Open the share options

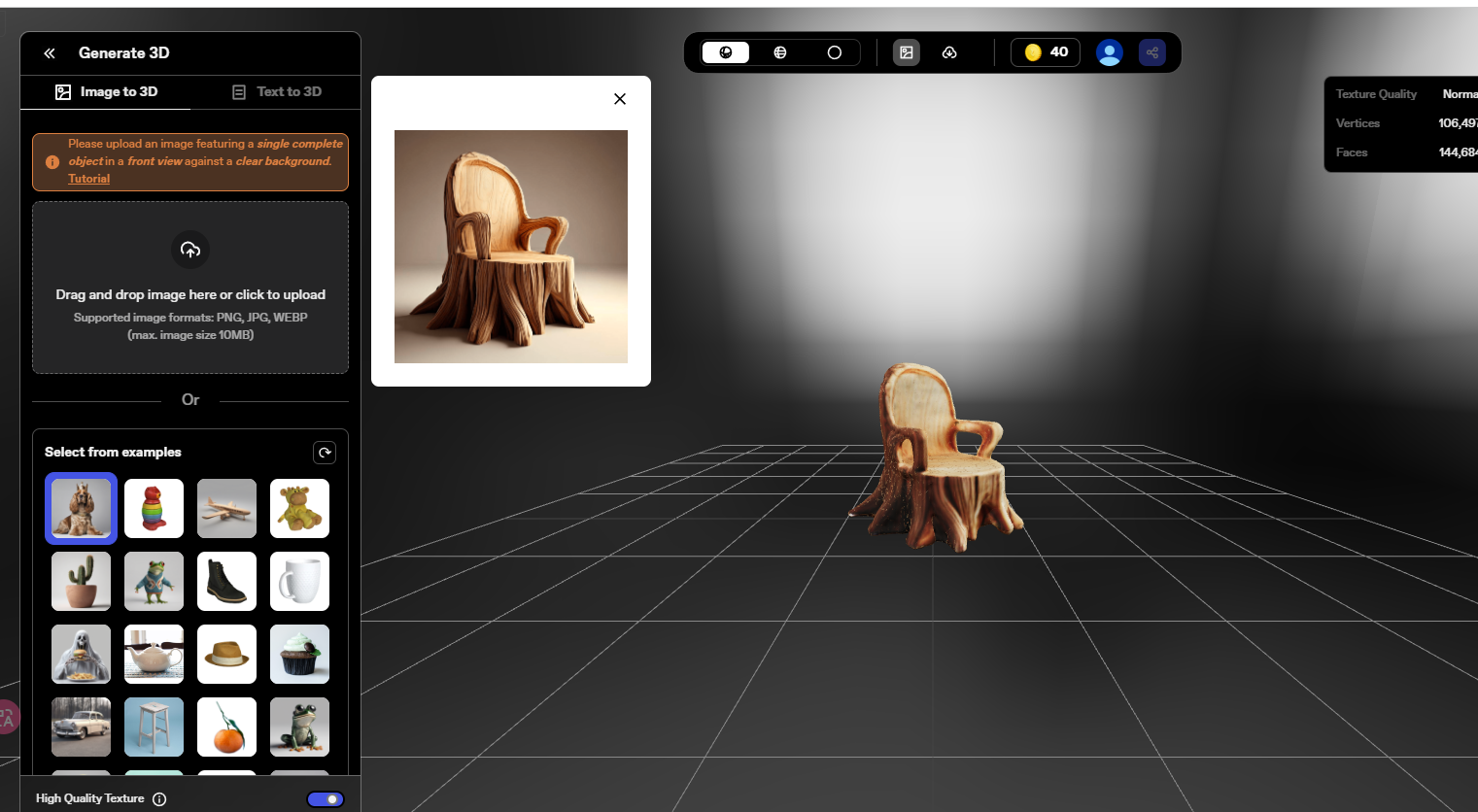click(1151, 51)
